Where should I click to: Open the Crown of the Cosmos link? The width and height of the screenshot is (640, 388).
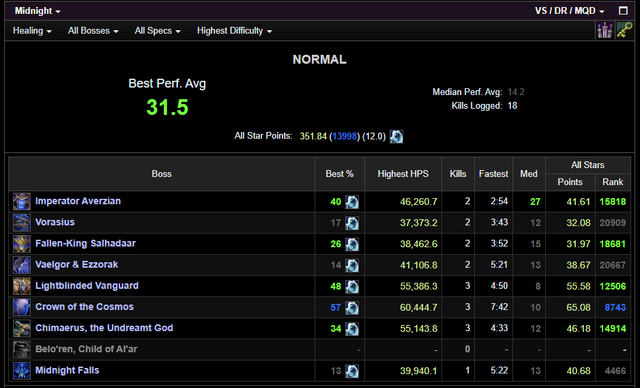(84, 307)
